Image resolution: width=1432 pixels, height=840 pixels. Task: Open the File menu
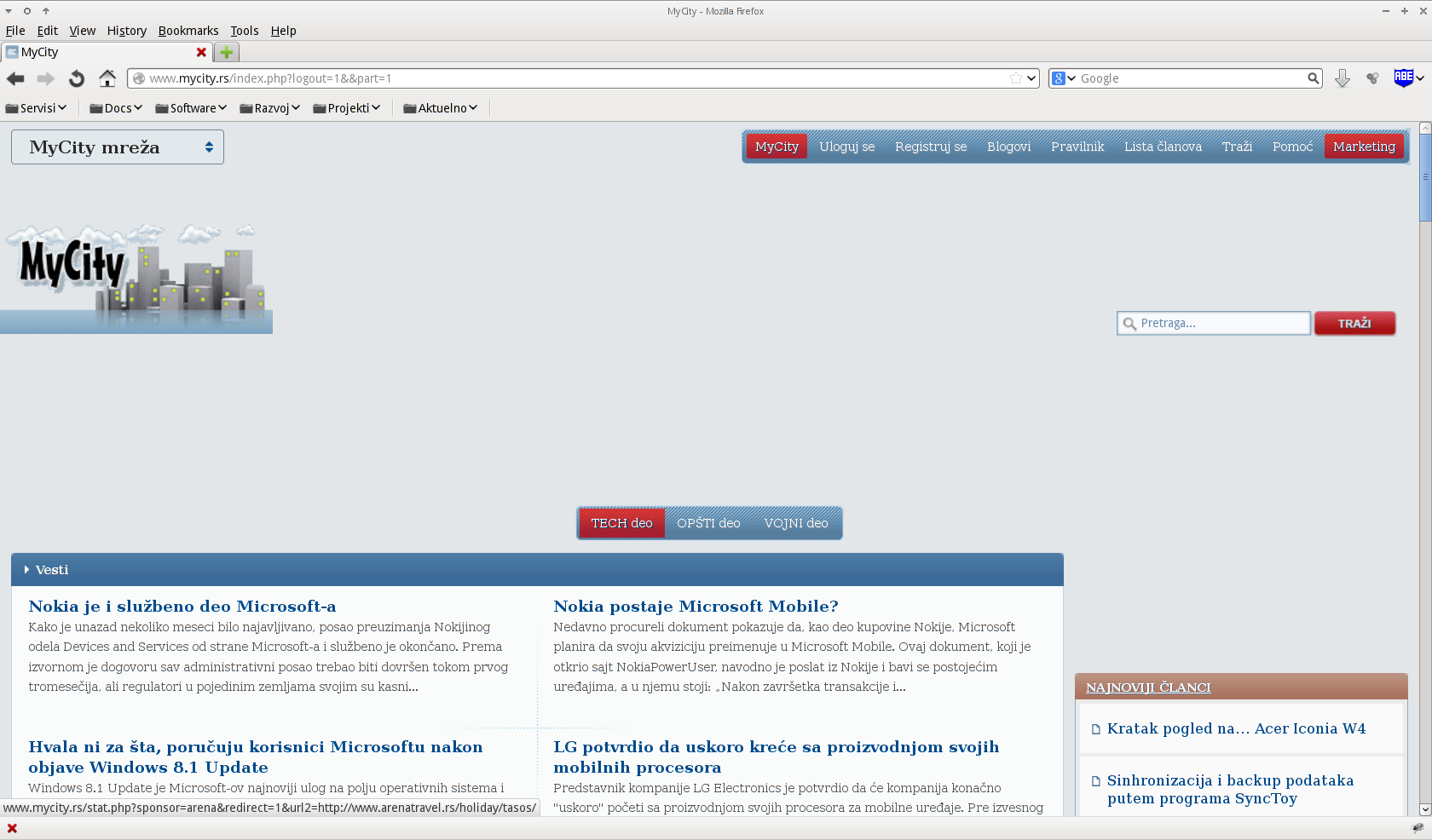point(15,31)
